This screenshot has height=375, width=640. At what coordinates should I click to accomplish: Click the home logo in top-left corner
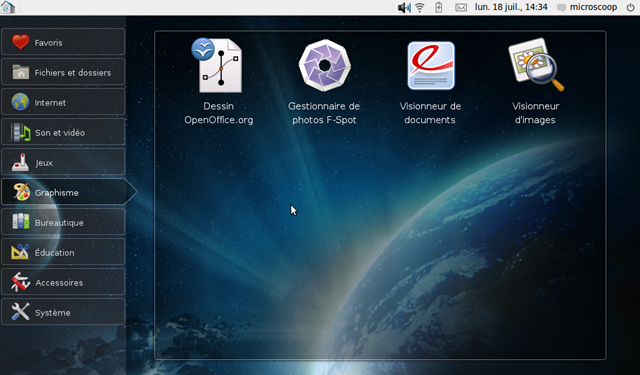click(8, 7)
